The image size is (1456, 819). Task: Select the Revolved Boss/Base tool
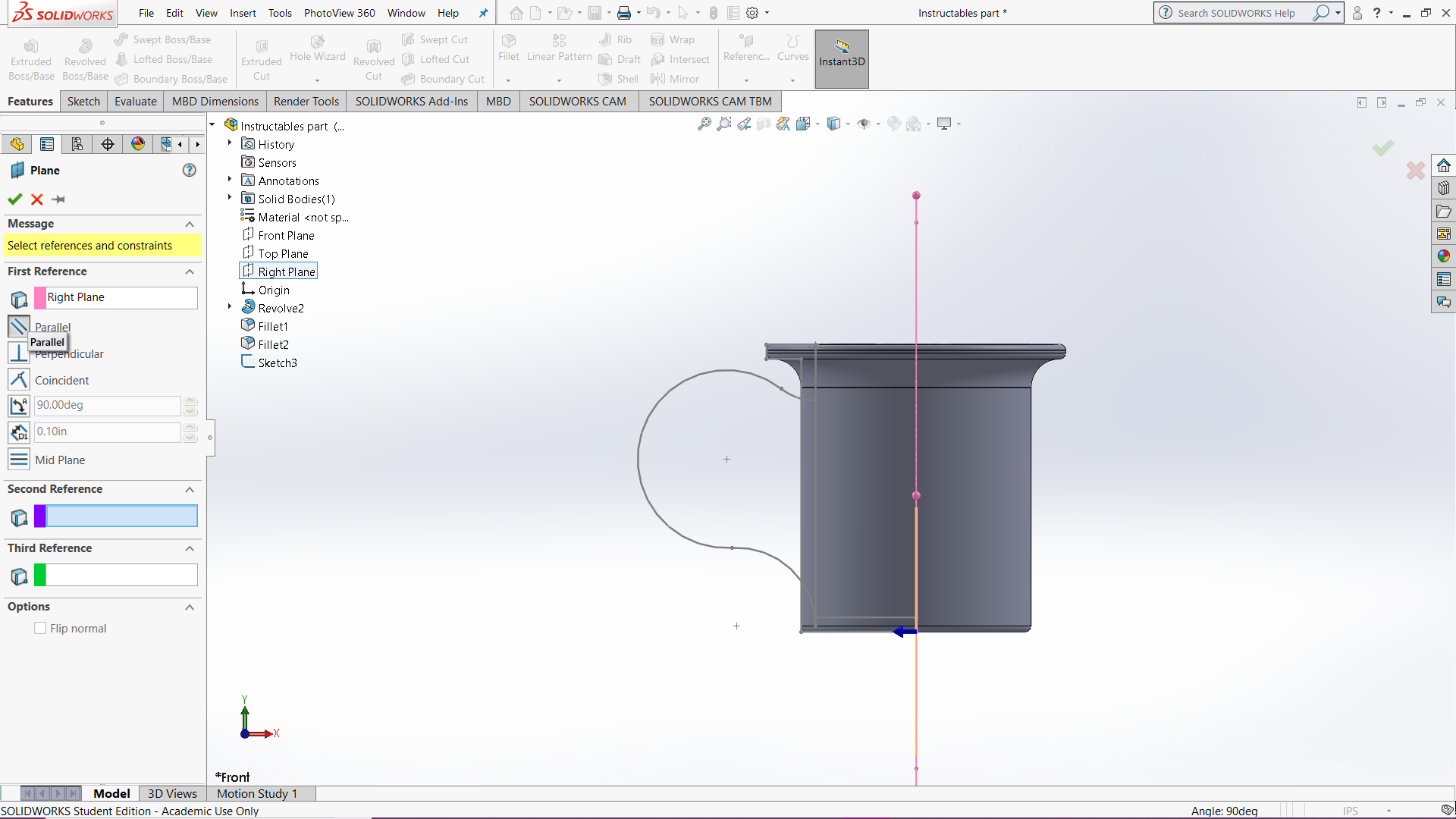(84, 57)
